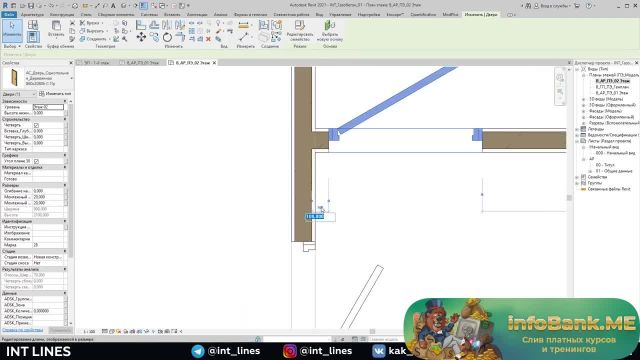
Task: Switch to the first view tab
Action: click(x=97, y=63)
